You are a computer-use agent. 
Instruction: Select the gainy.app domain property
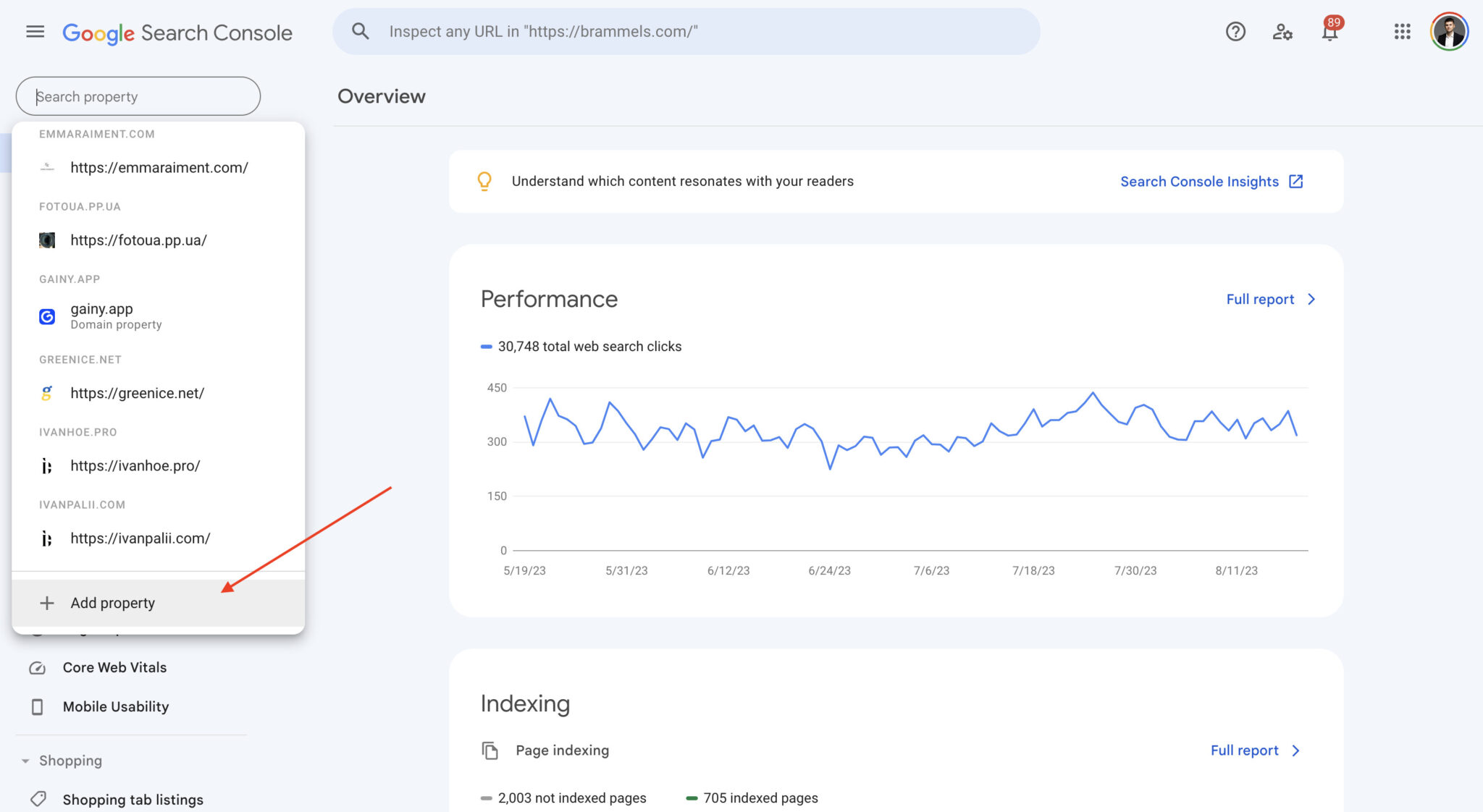101,316
